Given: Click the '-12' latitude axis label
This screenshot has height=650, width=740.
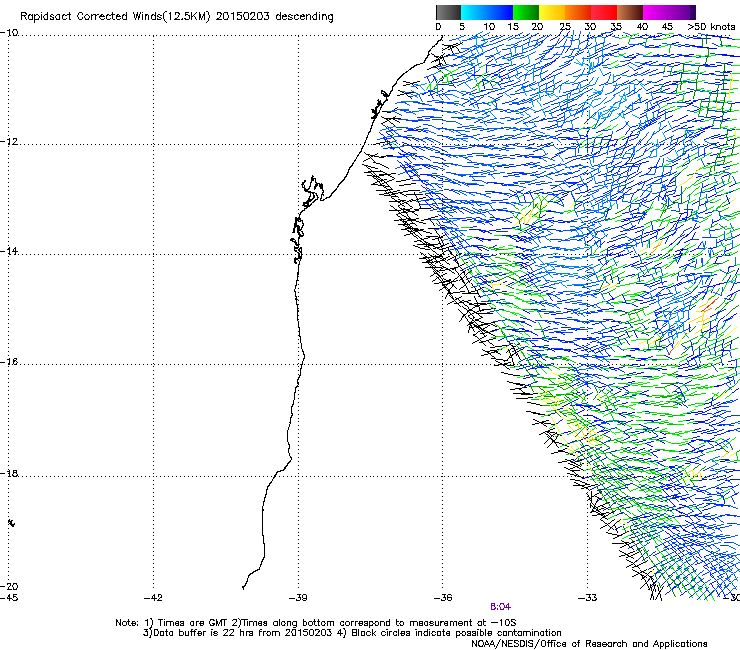Looking at the screenshot, I should [9, 142].
